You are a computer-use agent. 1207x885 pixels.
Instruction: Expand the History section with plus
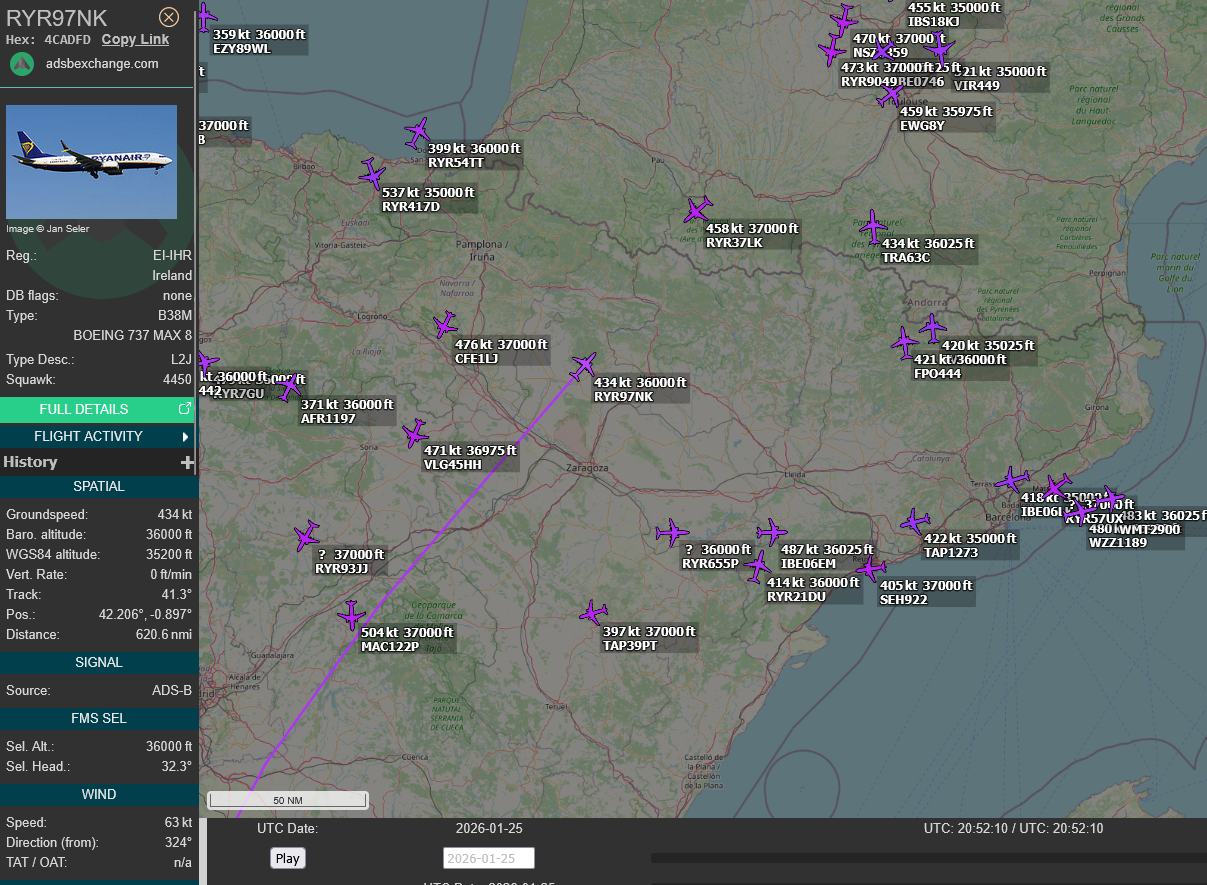[x=186, y=462]
